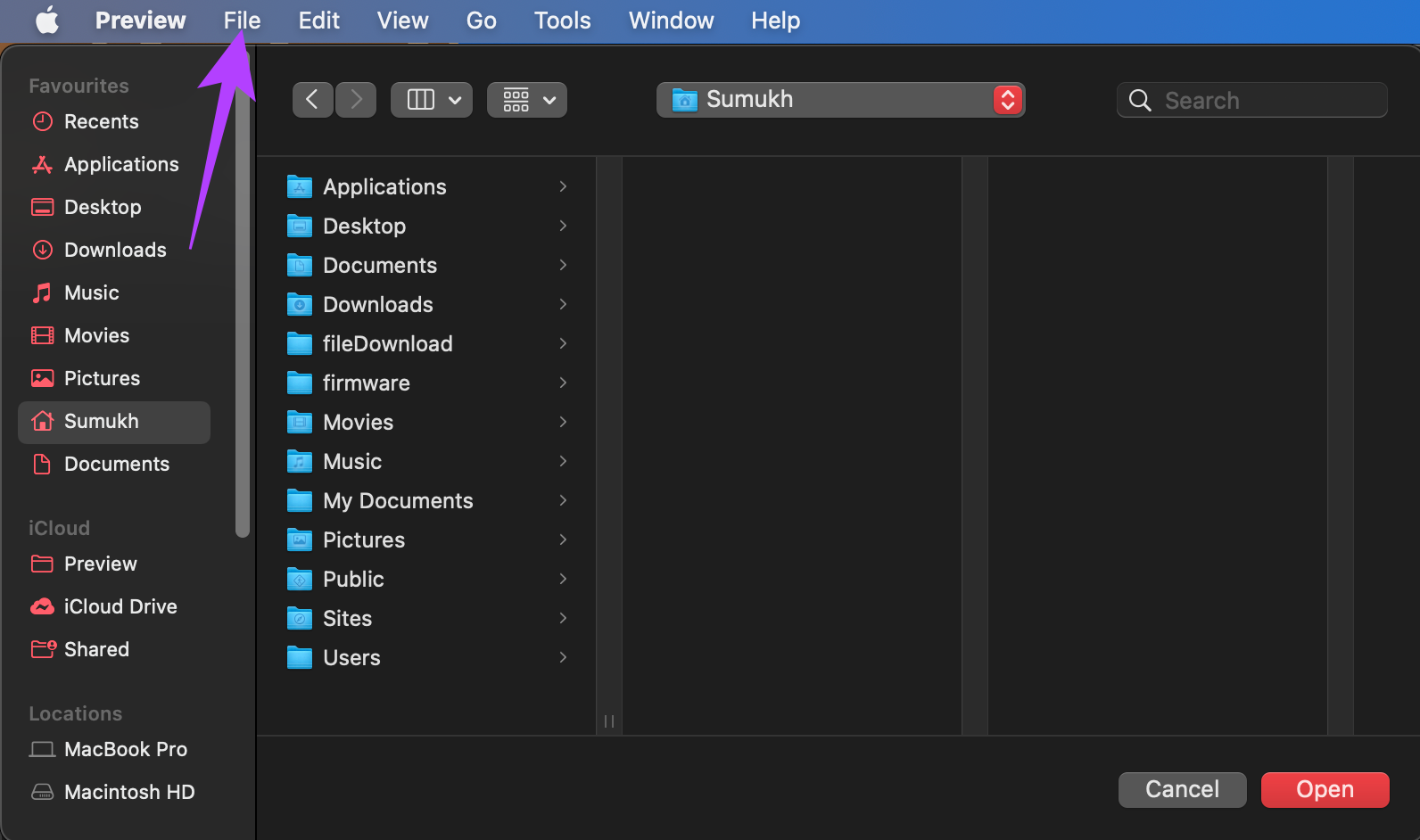Click the forward navigation arrow
The height and width of the screenshot is (840, 1420).
[x=356, y=100]
